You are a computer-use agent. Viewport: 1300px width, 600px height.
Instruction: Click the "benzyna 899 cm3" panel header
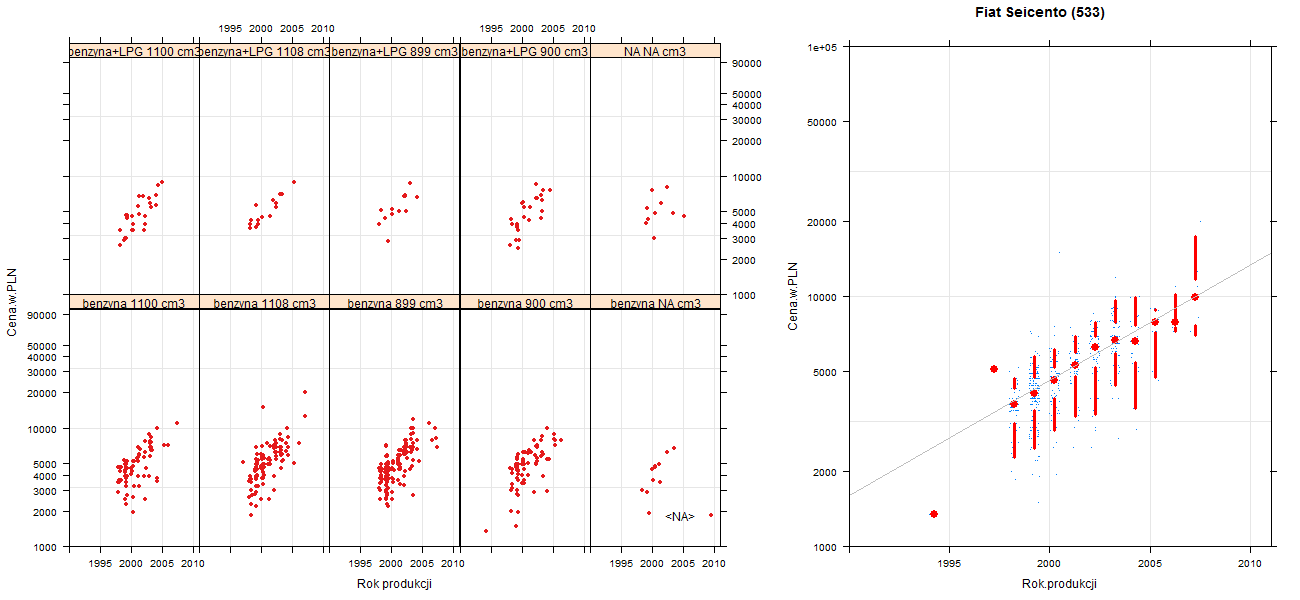tap(394, 303)
